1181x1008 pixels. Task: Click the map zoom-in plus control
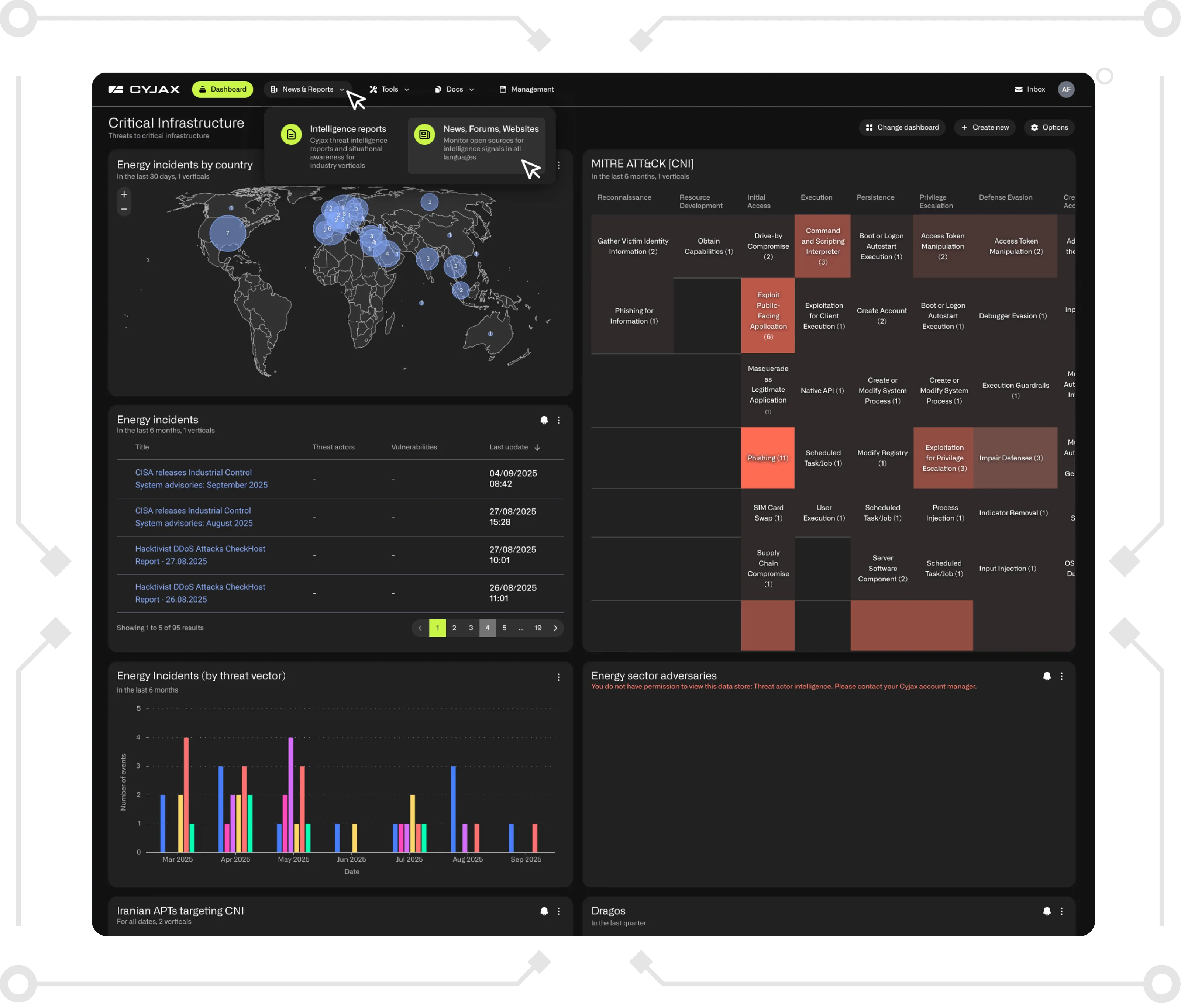124,195
